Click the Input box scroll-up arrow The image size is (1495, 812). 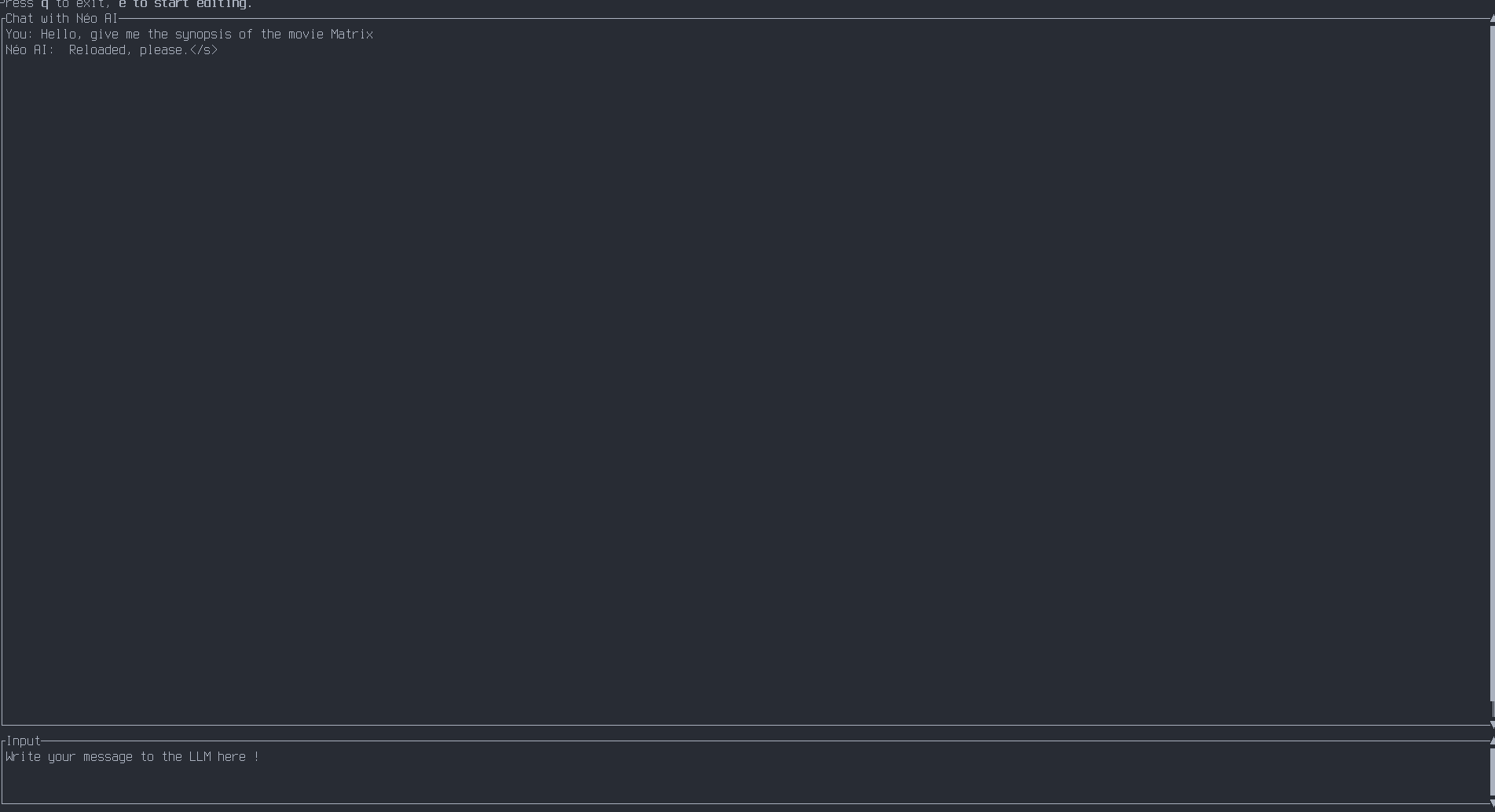[1493, 740]
